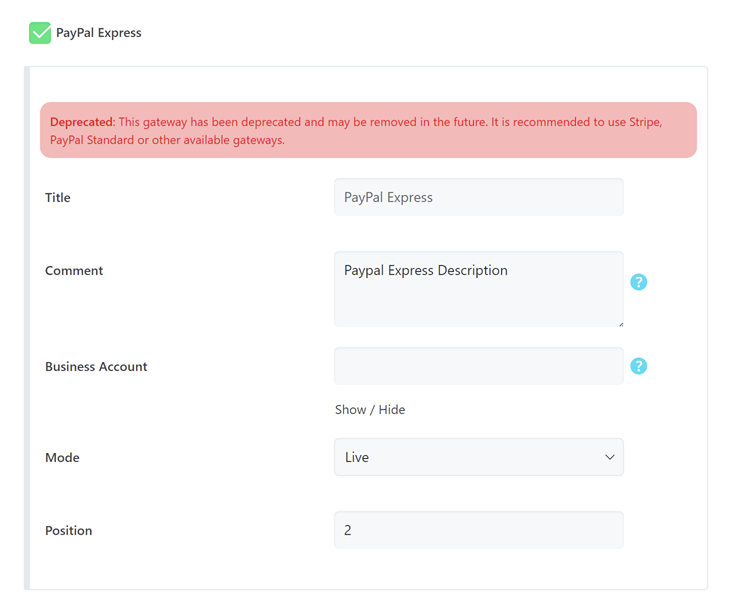Open the help icon beside Comment

(x=639, y=282)
